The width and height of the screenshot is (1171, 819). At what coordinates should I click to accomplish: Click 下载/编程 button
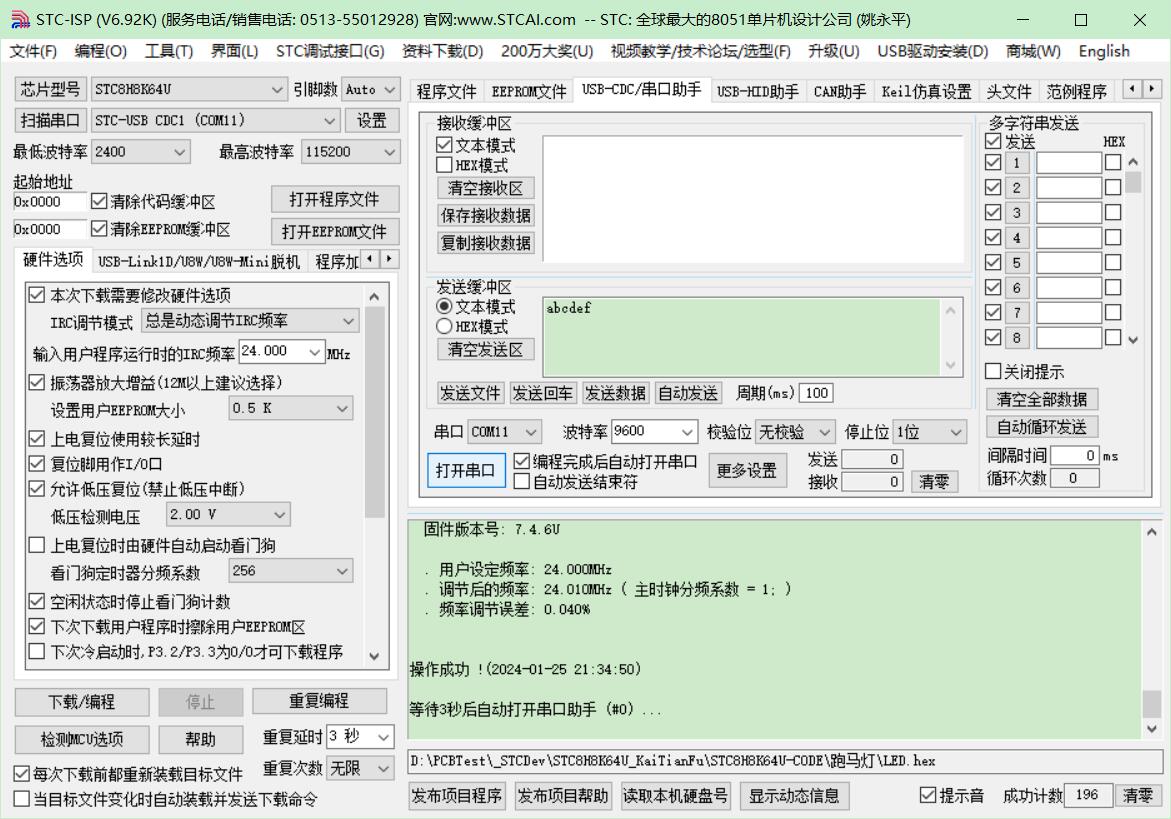[x=82, y=702]
